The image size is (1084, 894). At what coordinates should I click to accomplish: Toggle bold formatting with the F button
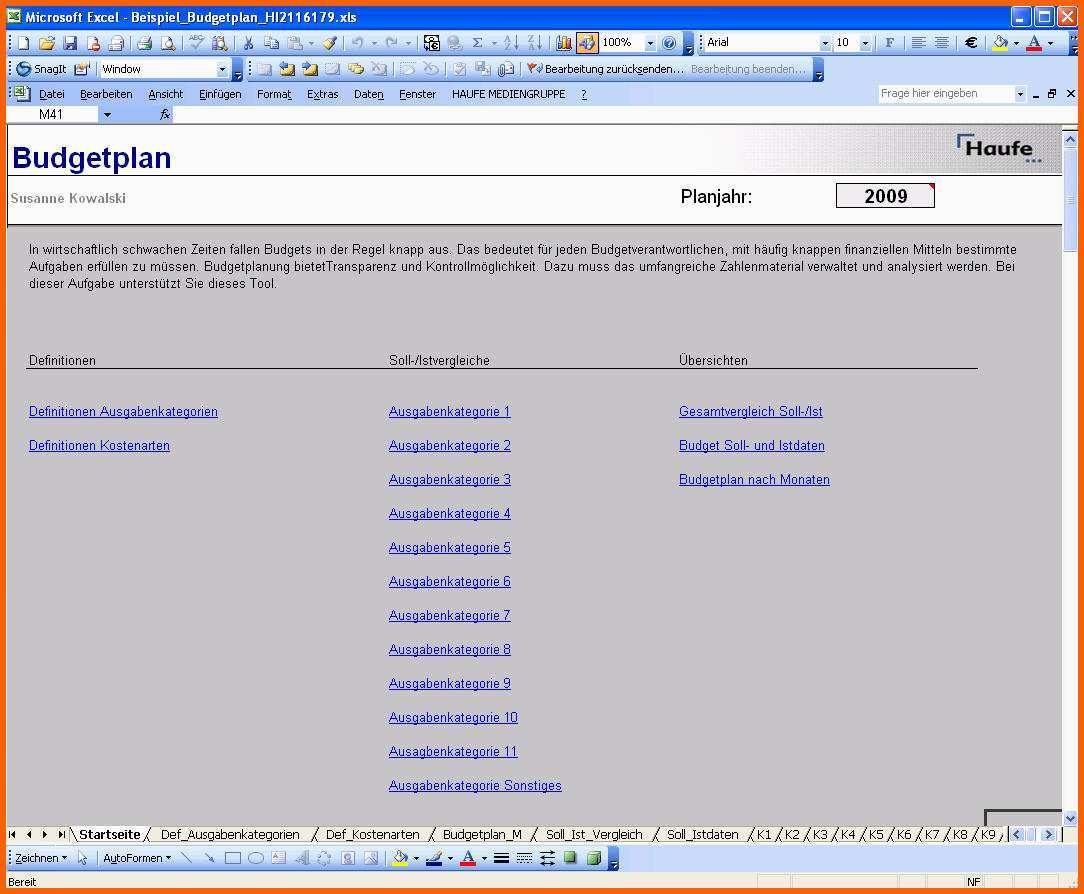[x=889, y=43]
